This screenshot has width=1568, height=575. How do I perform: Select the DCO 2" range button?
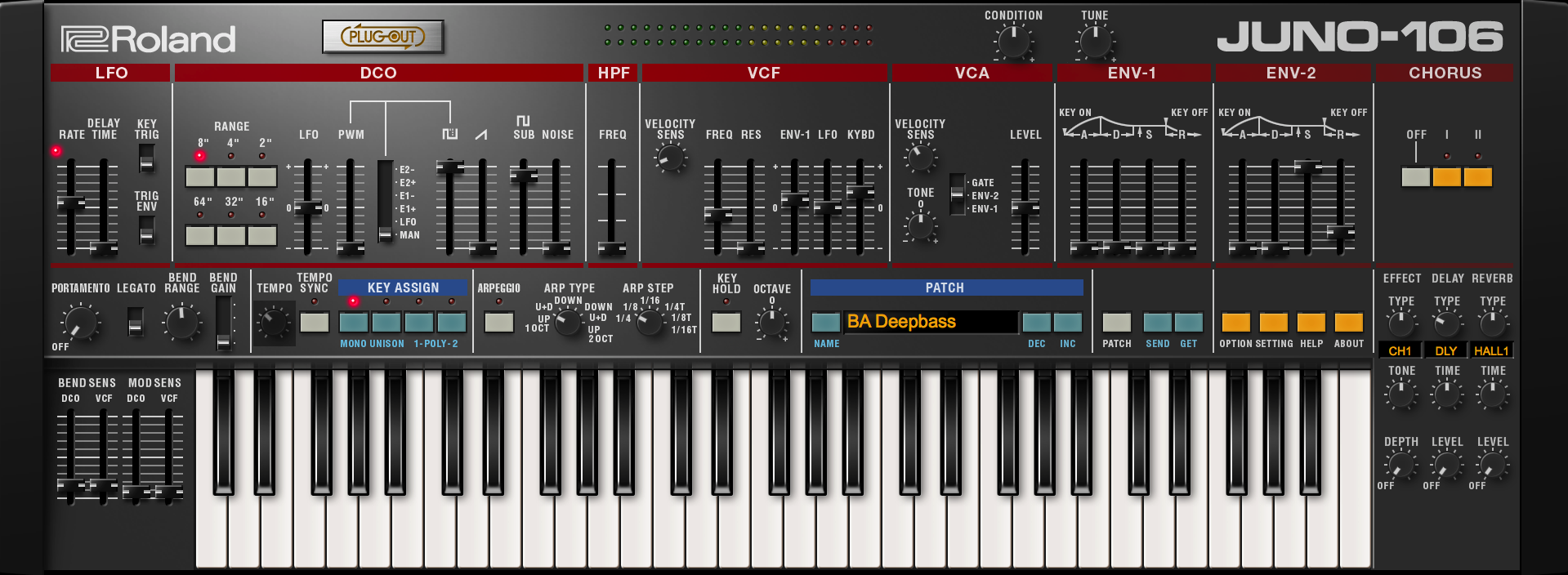coord(262,177)
